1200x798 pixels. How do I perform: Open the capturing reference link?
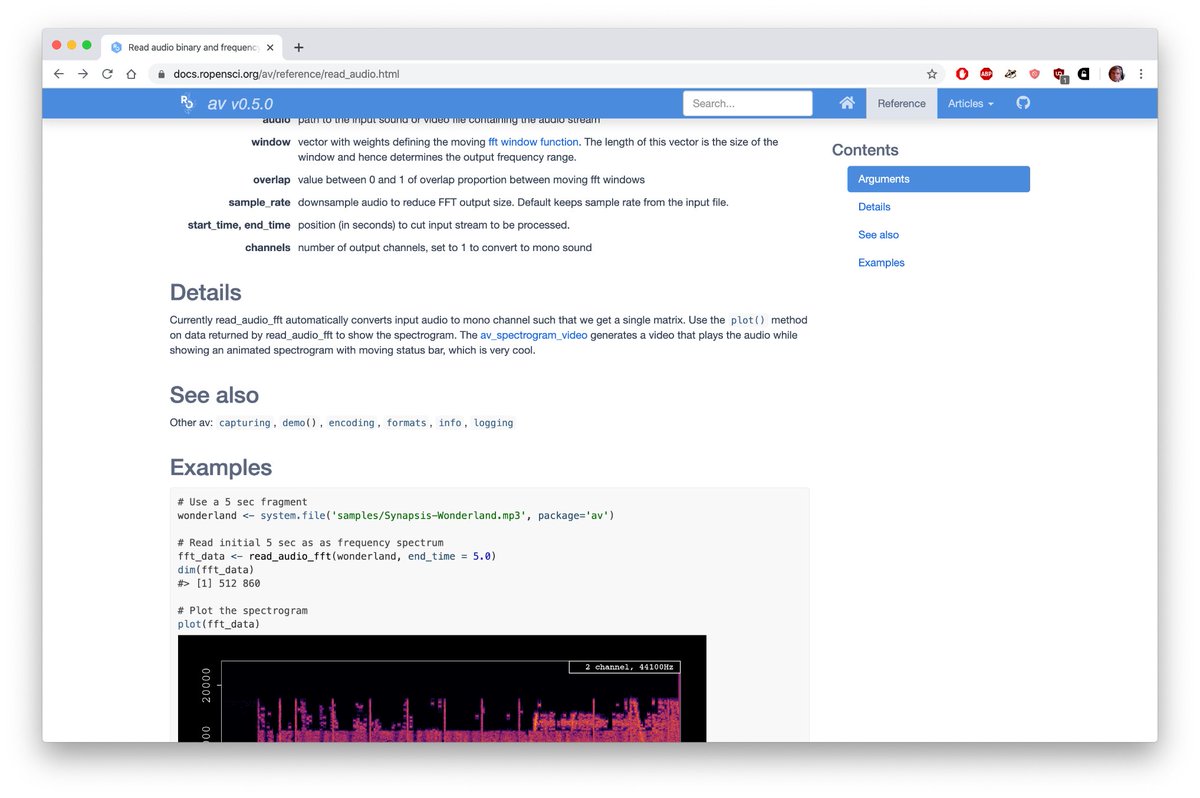point(245,423)
